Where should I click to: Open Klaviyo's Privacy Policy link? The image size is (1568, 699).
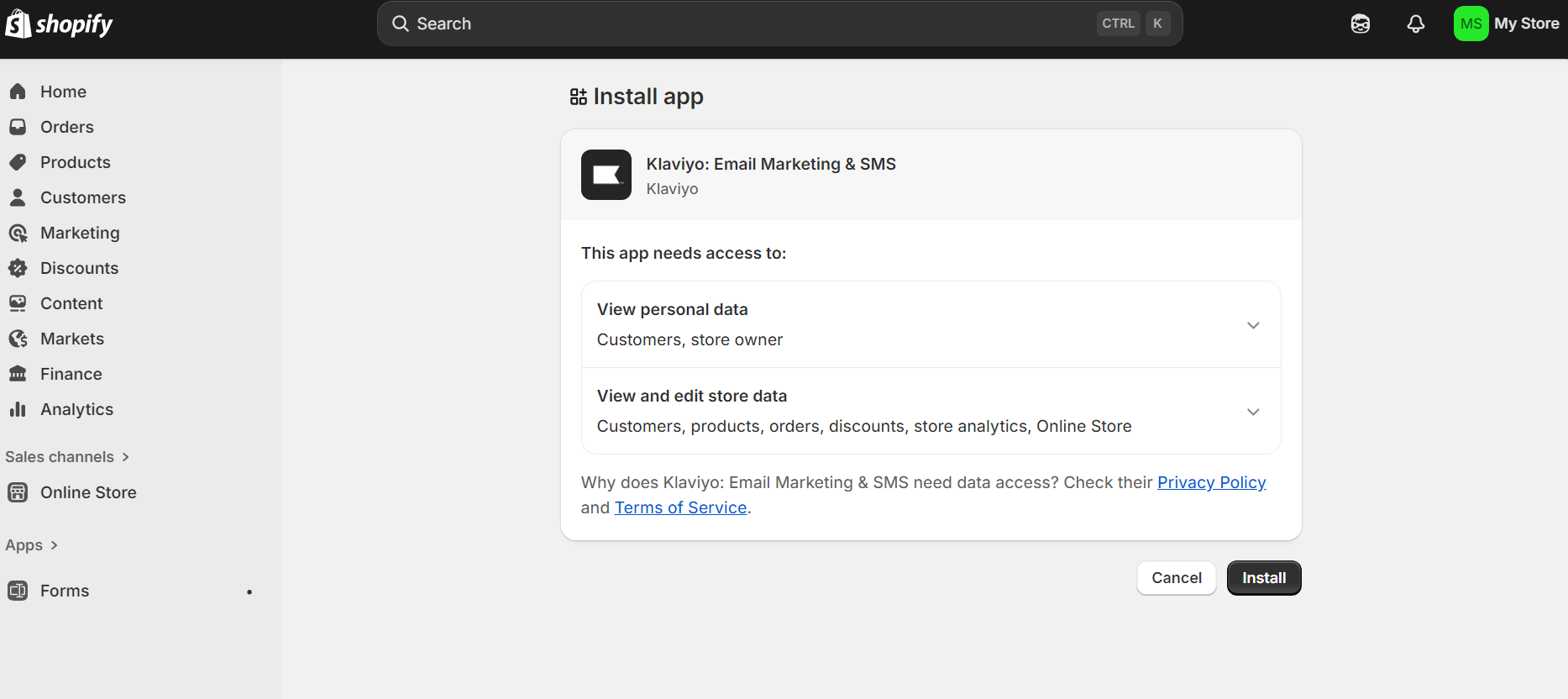(x=1211, y=482)
